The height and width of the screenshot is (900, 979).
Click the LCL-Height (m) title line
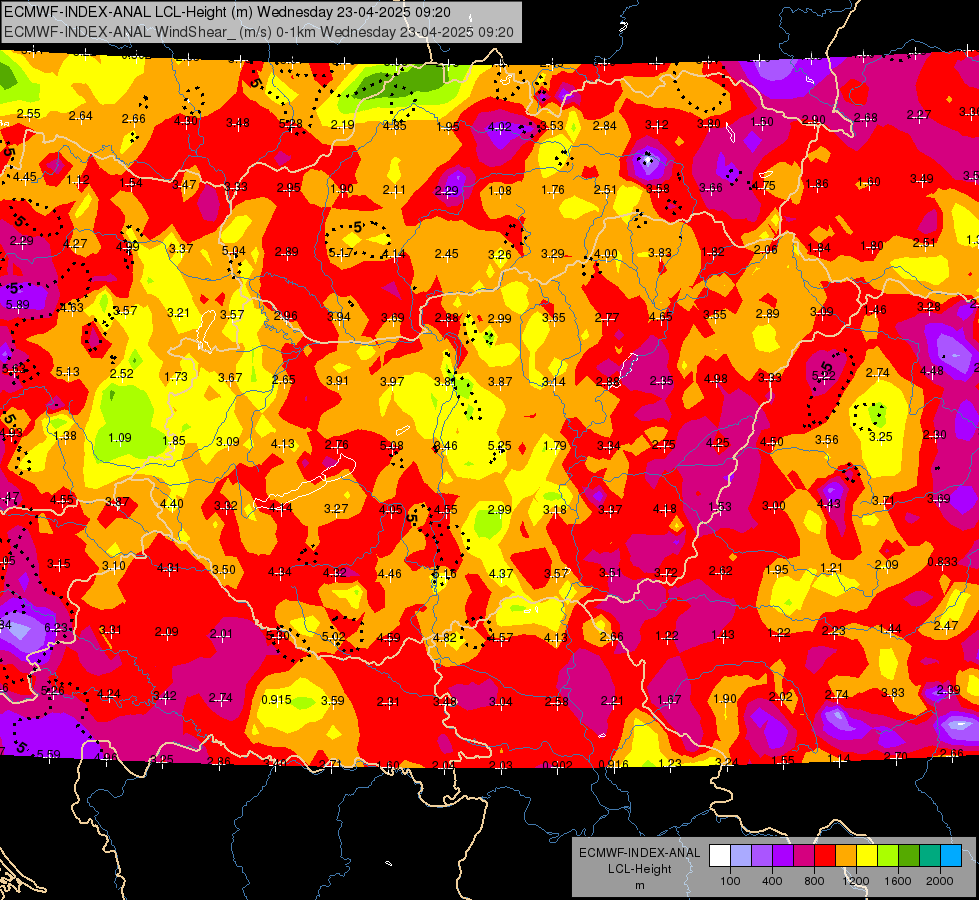tap(227, 12)
